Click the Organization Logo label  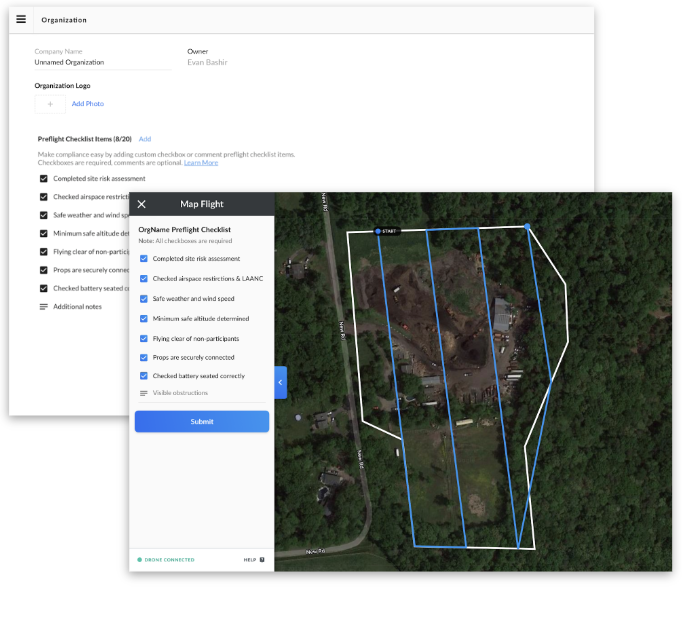tap(63, 86)
